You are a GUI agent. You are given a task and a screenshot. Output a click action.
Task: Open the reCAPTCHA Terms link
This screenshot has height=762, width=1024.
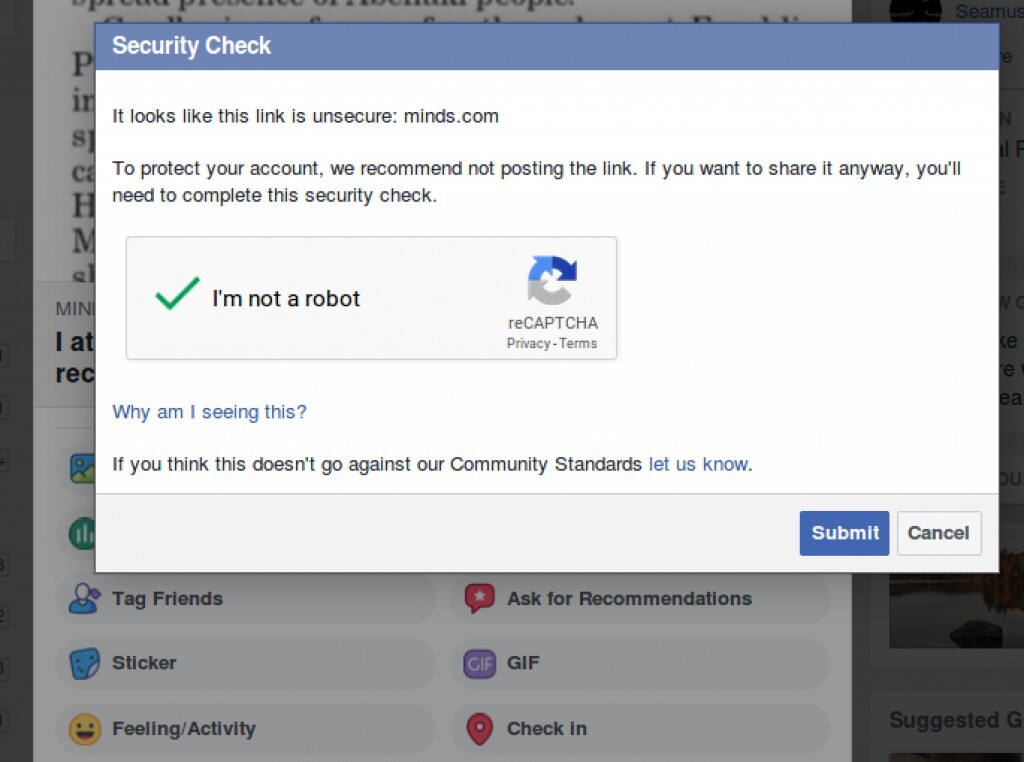578,343
